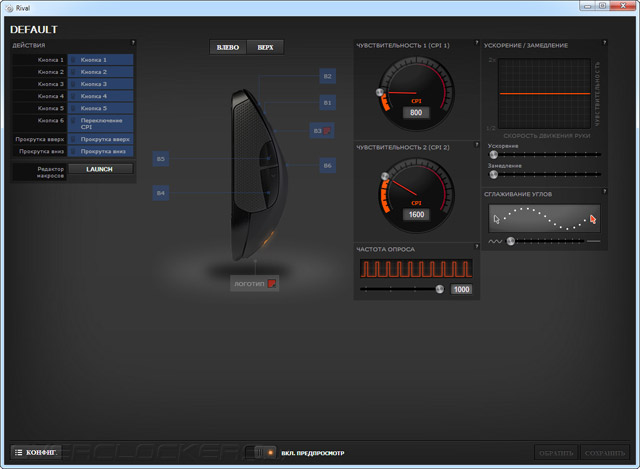
Task: Select the B1 mouse button label
Action: tap(327, 102)
